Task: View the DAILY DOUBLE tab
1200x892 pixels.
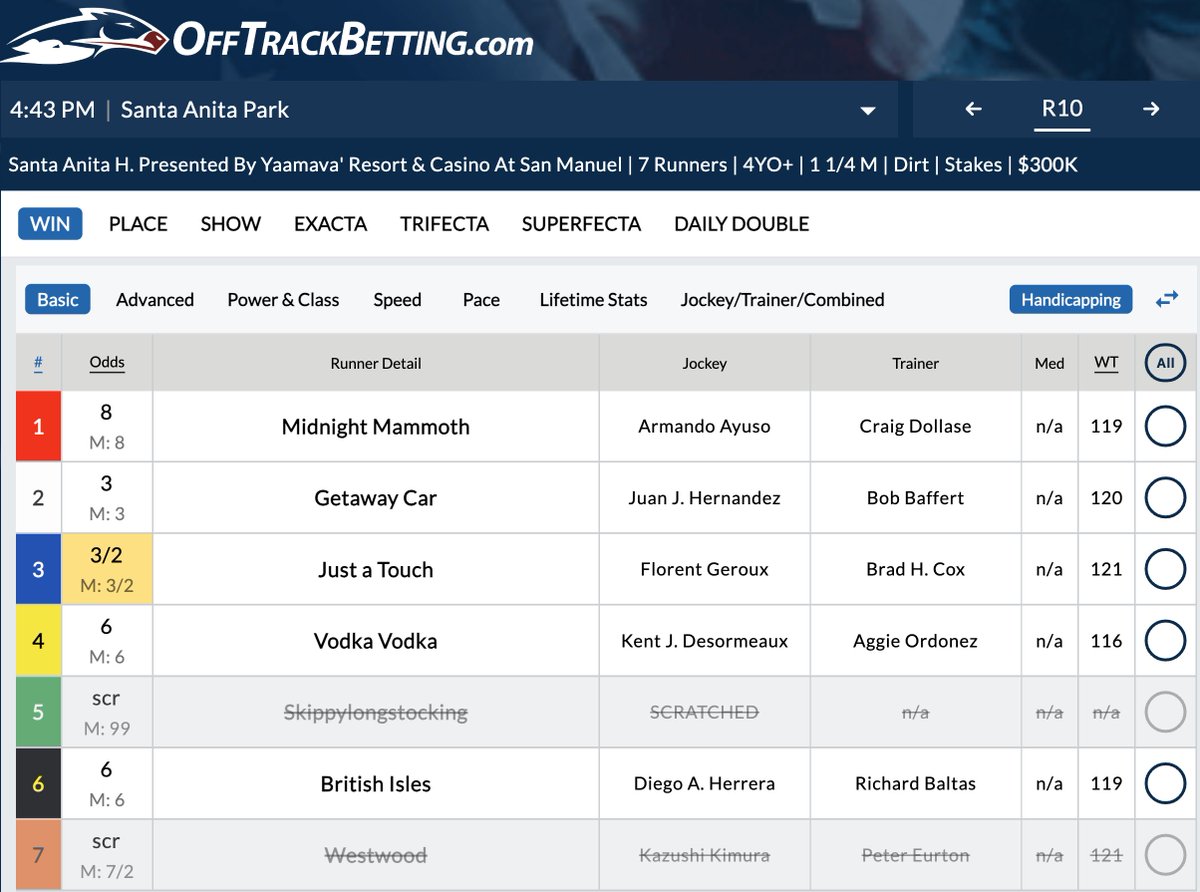Action: [741, 224]
